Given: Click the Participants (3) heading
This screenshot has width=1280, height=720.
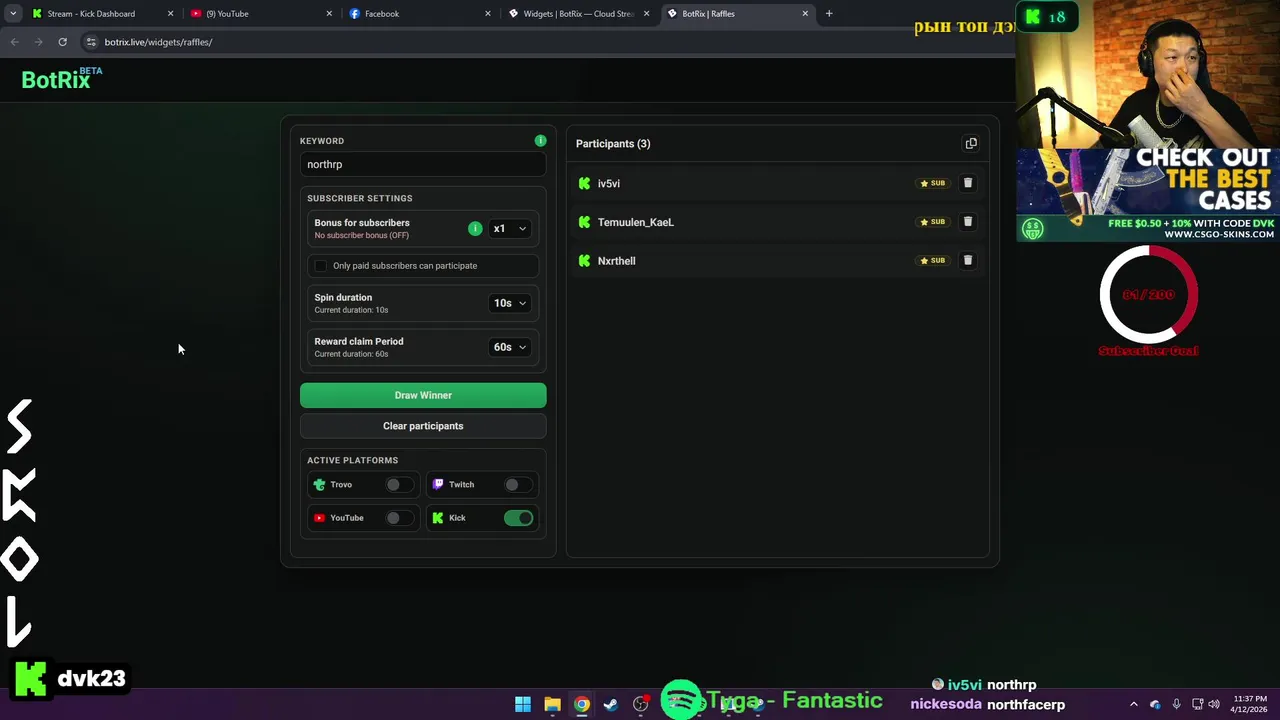Looking at the screenshot, I should tap(613, 143).
